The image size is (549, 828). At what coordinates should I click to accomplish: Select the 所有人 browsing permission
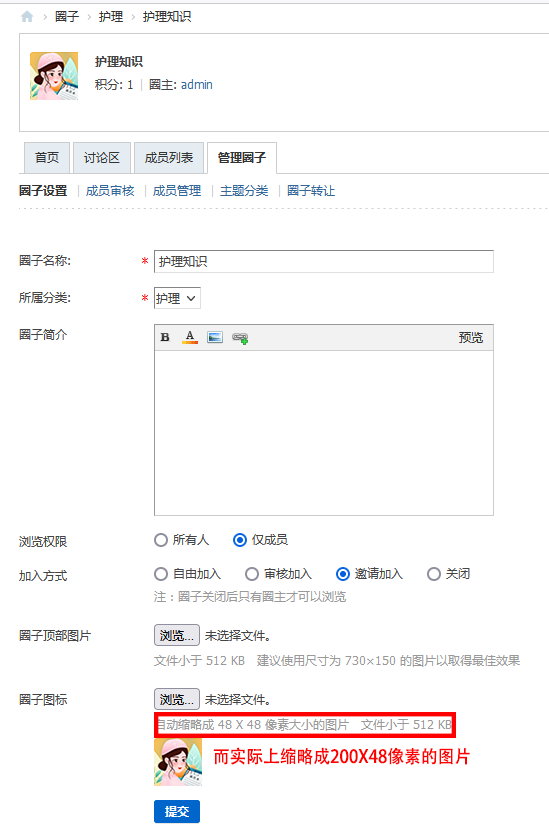coord(160,540)
